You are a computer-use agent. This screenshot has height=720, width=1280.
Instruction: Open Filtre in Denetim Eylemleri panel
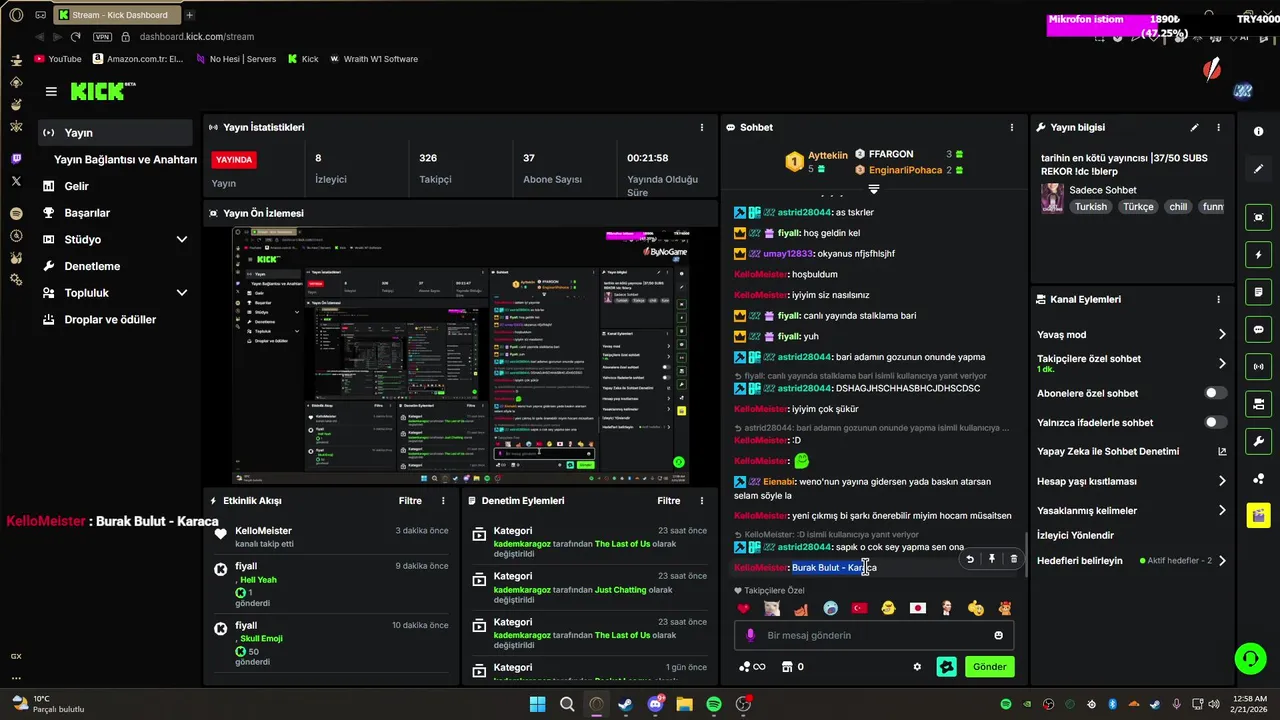[x=669, y=501]
